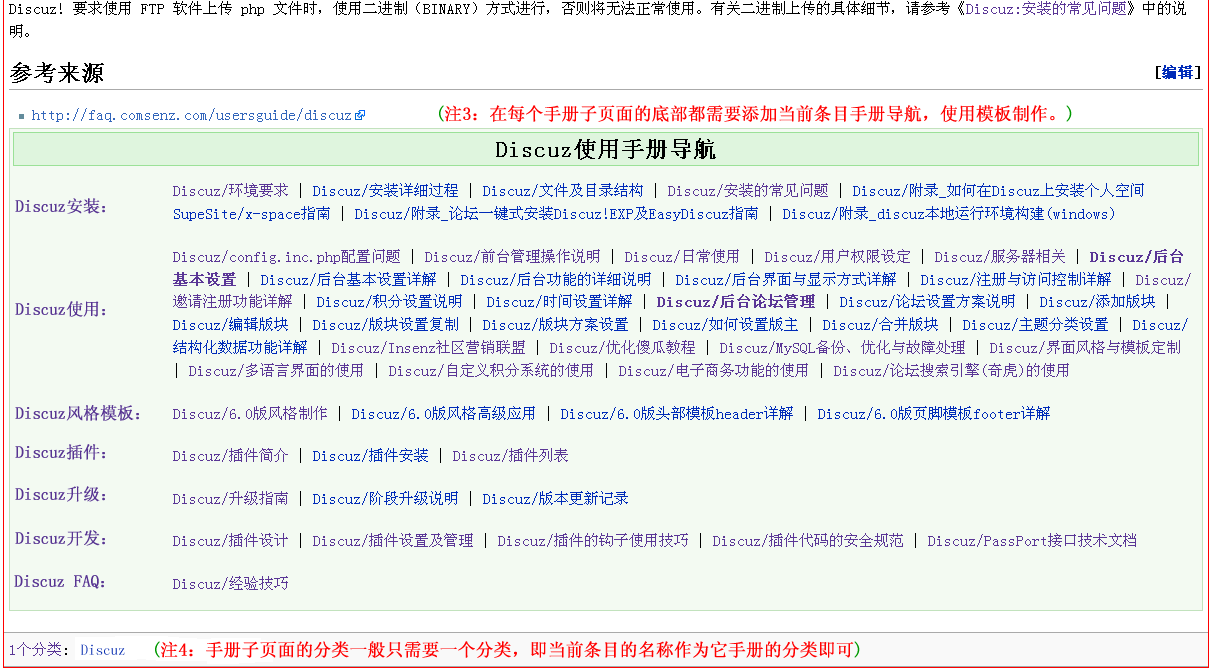Open Discuz/经验技巧 page
The width and height of the screenshot is (1211, 668).
230,584
